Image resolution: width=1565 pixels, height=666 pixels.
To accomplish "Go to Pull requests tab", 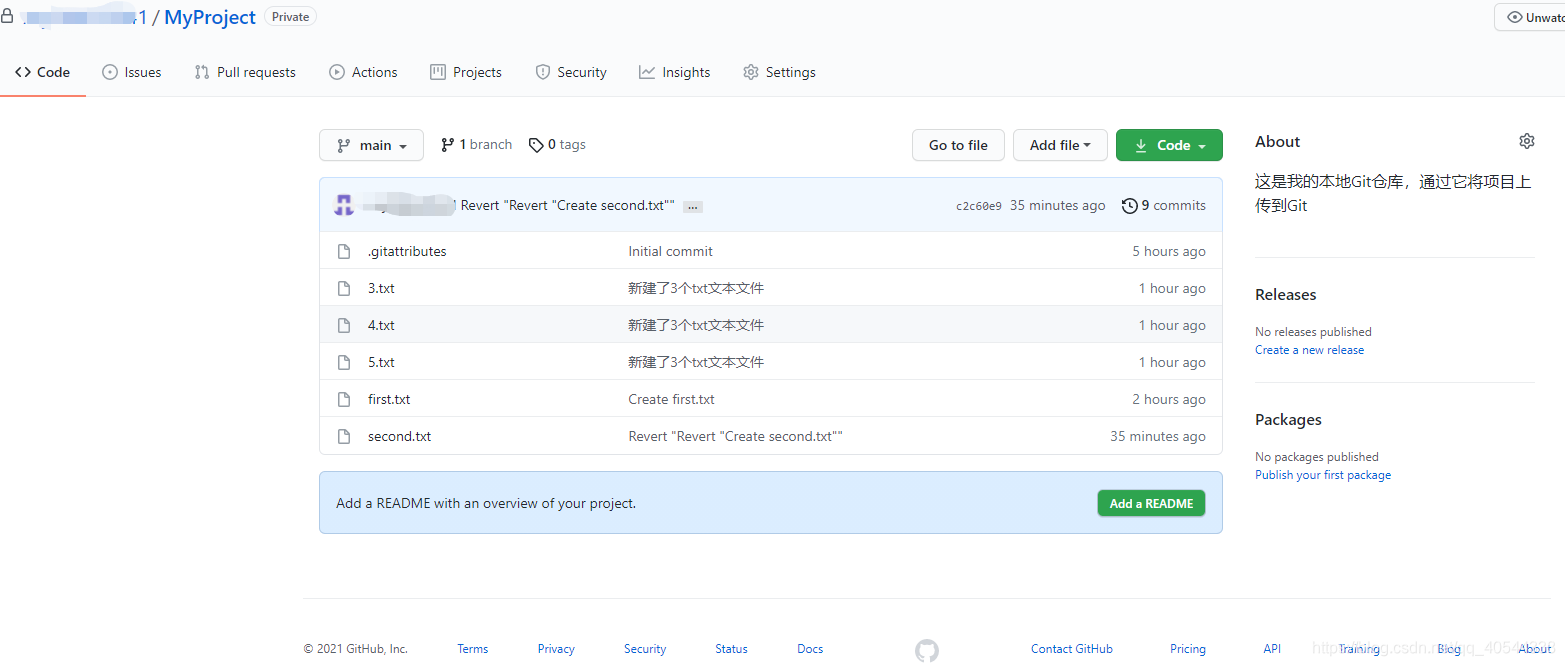I will [x=245, y=72].
